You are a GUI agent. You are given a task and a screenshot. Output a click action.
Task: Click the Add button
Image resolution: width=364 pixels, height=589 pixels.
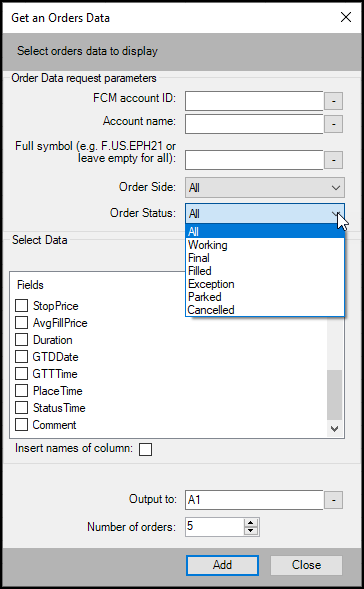[x=222, y=565]
